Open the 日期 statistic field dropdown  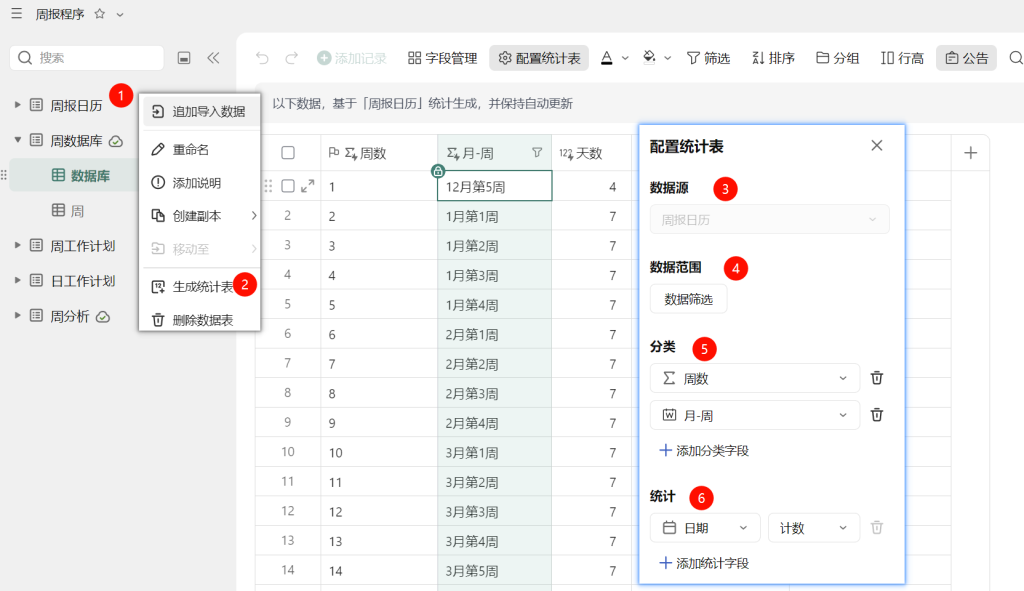click(x=705, y=528)
